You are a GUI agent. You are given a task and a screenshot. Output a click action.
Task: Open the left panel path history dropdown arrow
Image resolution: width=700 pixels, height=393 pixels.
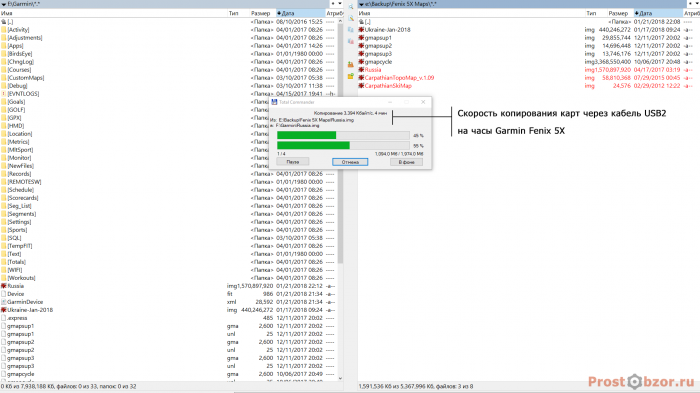click(4, 4)
